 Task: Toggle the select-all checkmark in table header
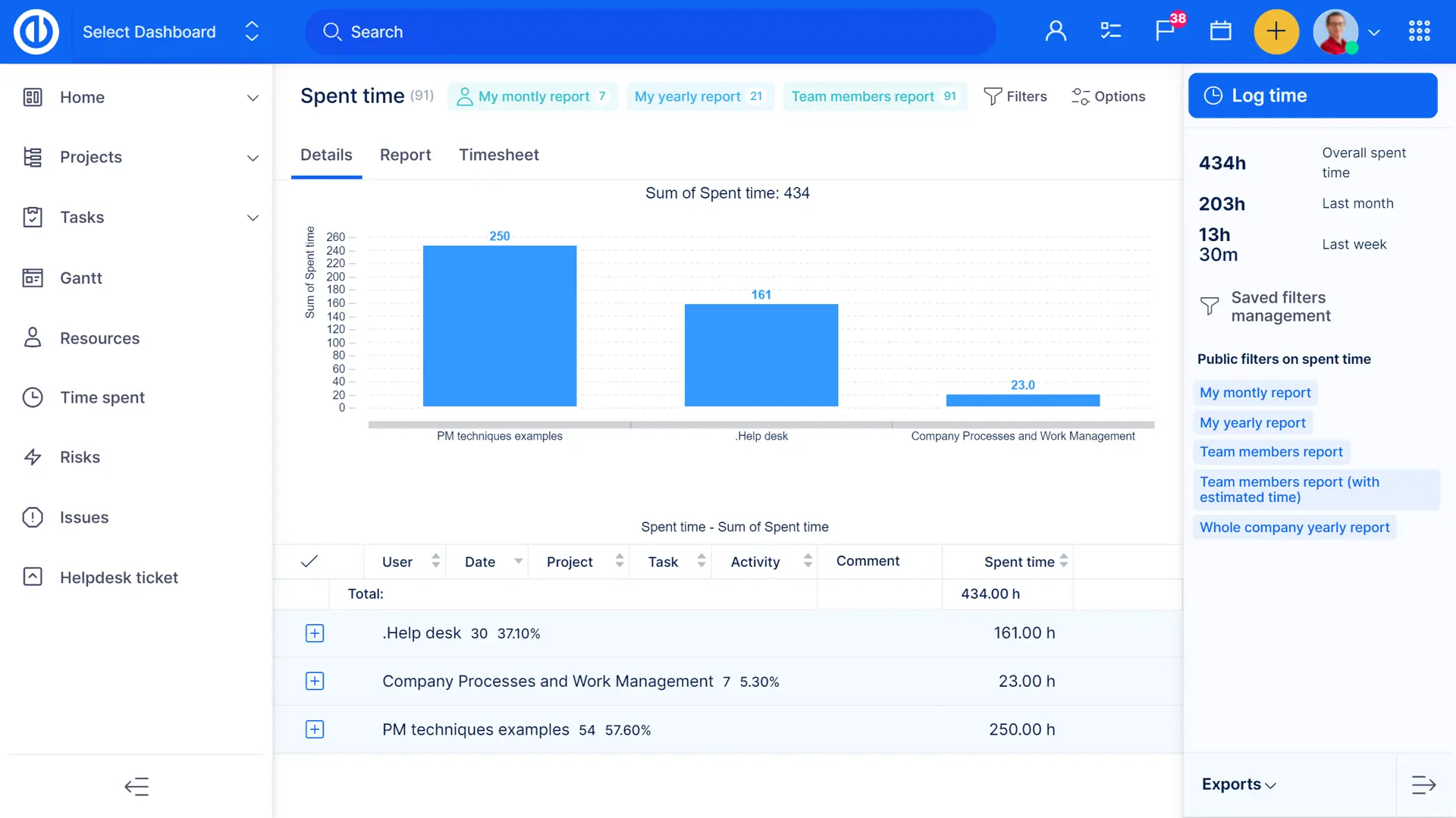point(309,562)
